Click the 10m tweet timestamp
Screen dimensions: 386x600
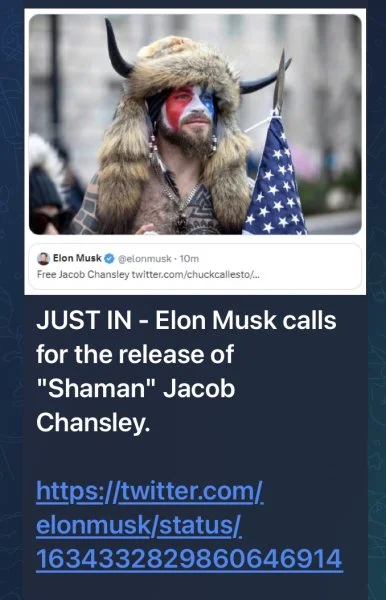coord(189,259)
